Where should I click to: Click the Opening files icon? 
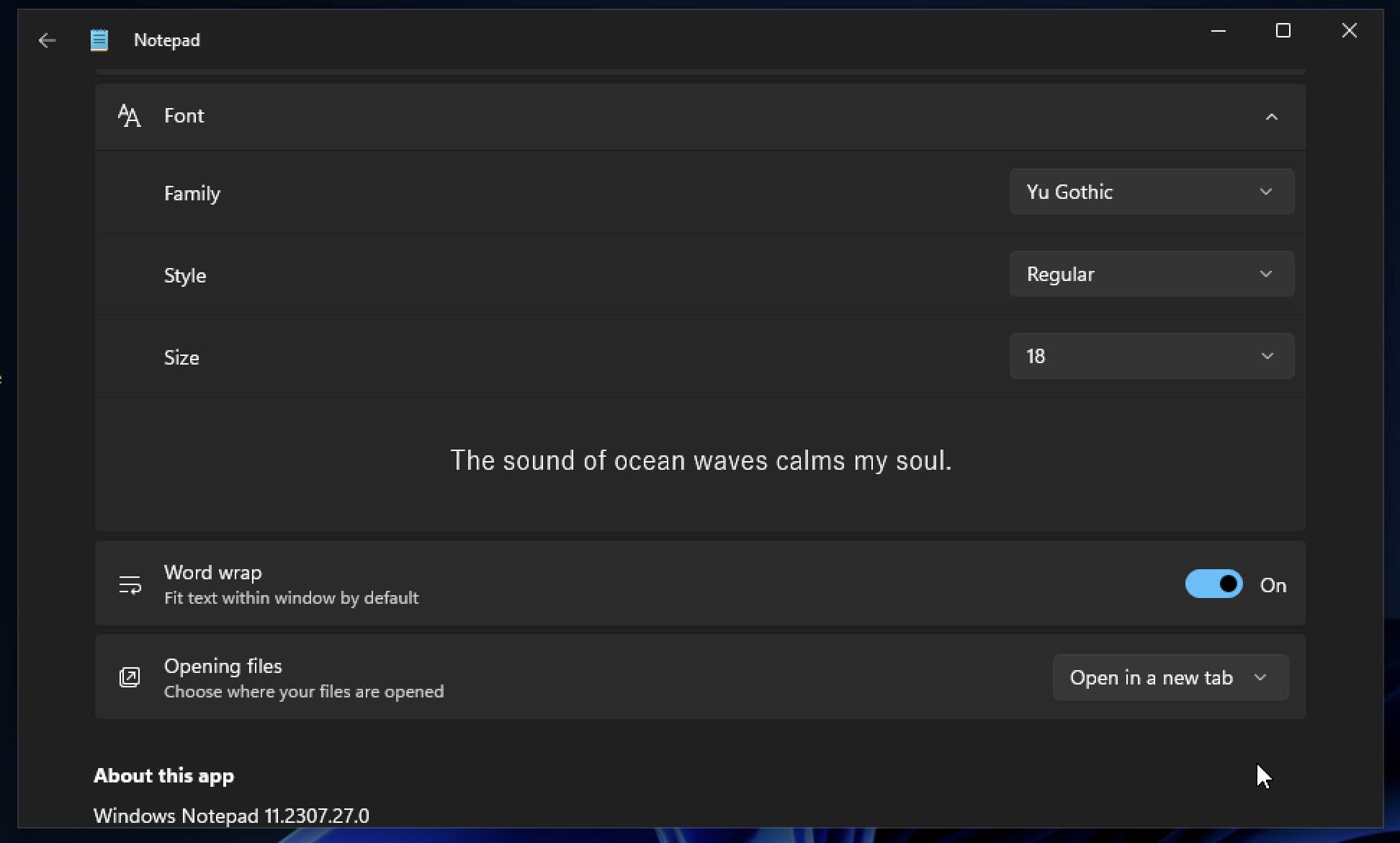coord(130,677)
